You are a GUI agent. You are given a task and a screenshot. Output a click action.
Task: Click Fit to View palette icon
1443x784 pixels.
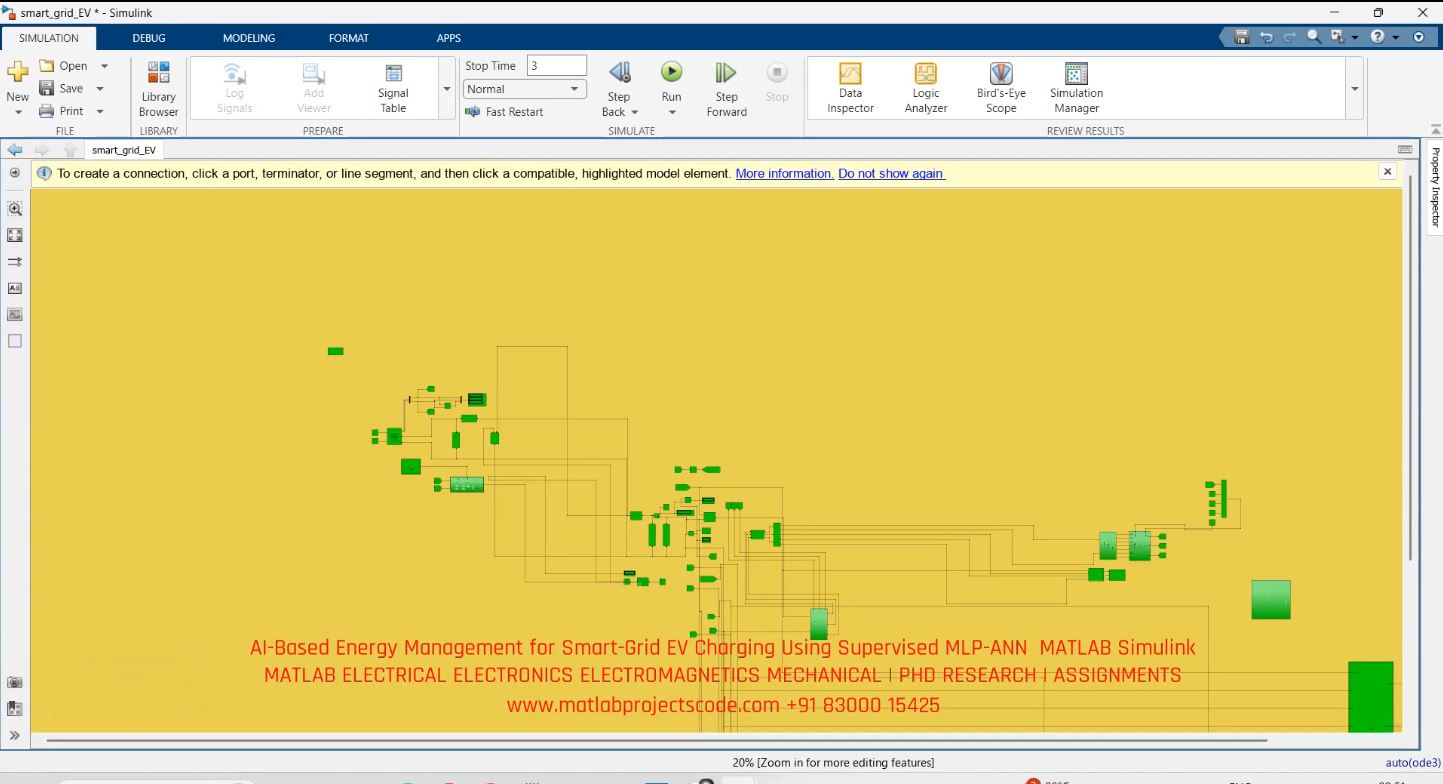pos(14,235)
